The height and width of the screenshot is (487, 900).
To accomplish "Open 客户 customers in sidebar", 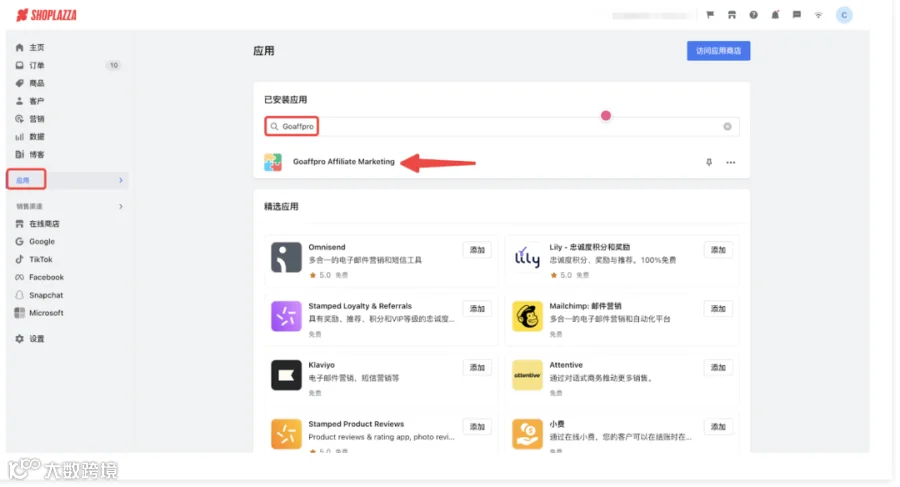I will (37, 101).
